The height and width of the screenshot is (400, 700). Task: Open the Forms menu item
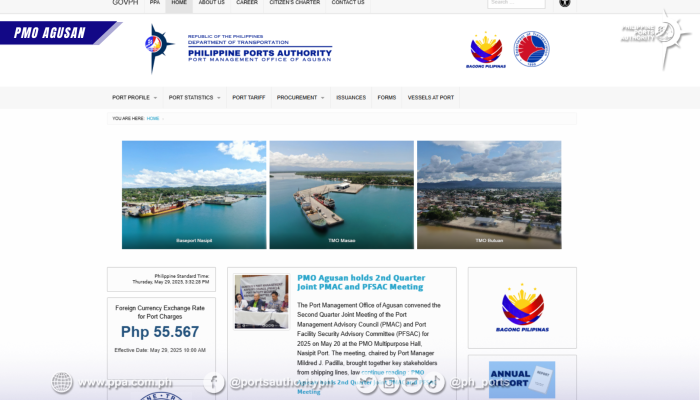click(x=387, y=97)
